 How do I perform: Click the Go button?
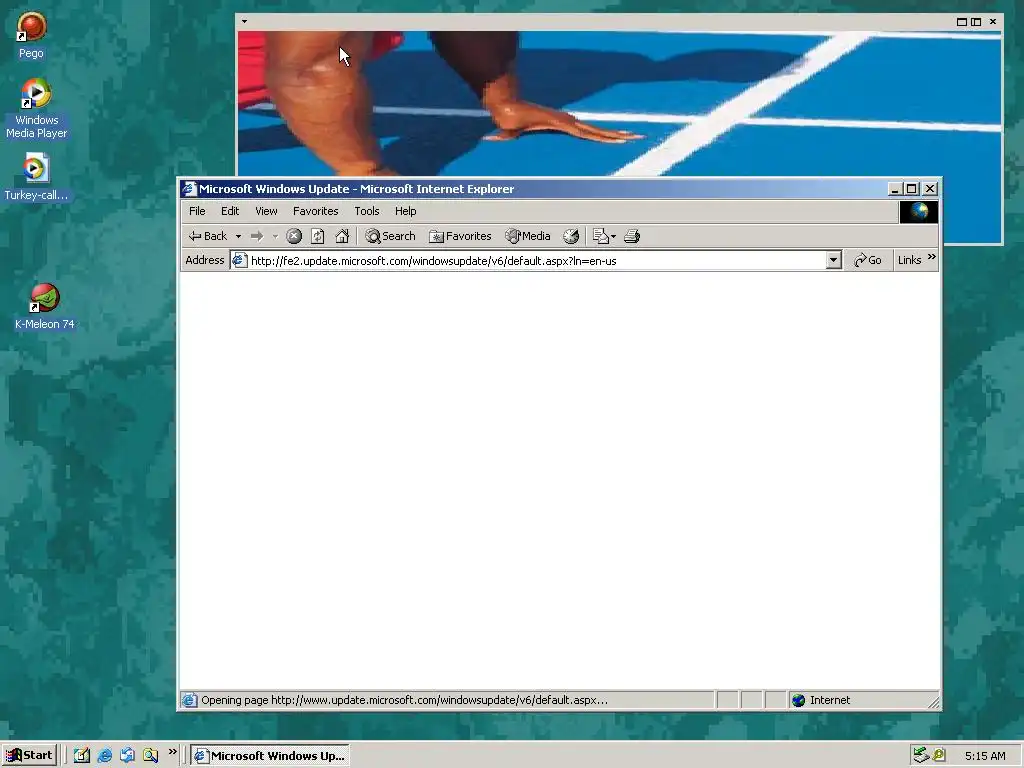pyautogui.click(x=868, y=260)
